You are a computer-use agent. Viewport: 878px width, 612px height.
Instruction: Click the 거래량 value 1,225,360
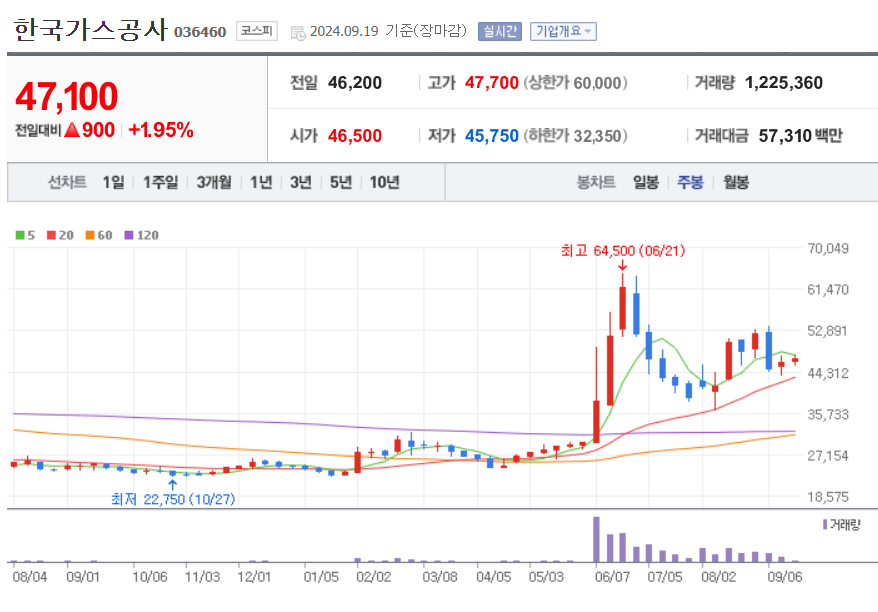(784, 83)
